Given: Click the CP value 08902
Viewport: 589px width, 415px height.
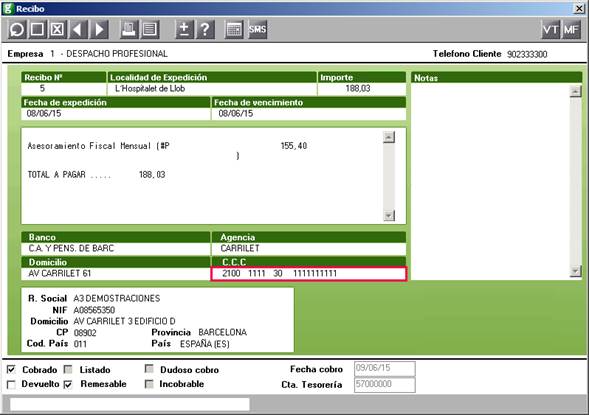Looking at the screenshot, I should pyautogui.click(x=85, y=333).
